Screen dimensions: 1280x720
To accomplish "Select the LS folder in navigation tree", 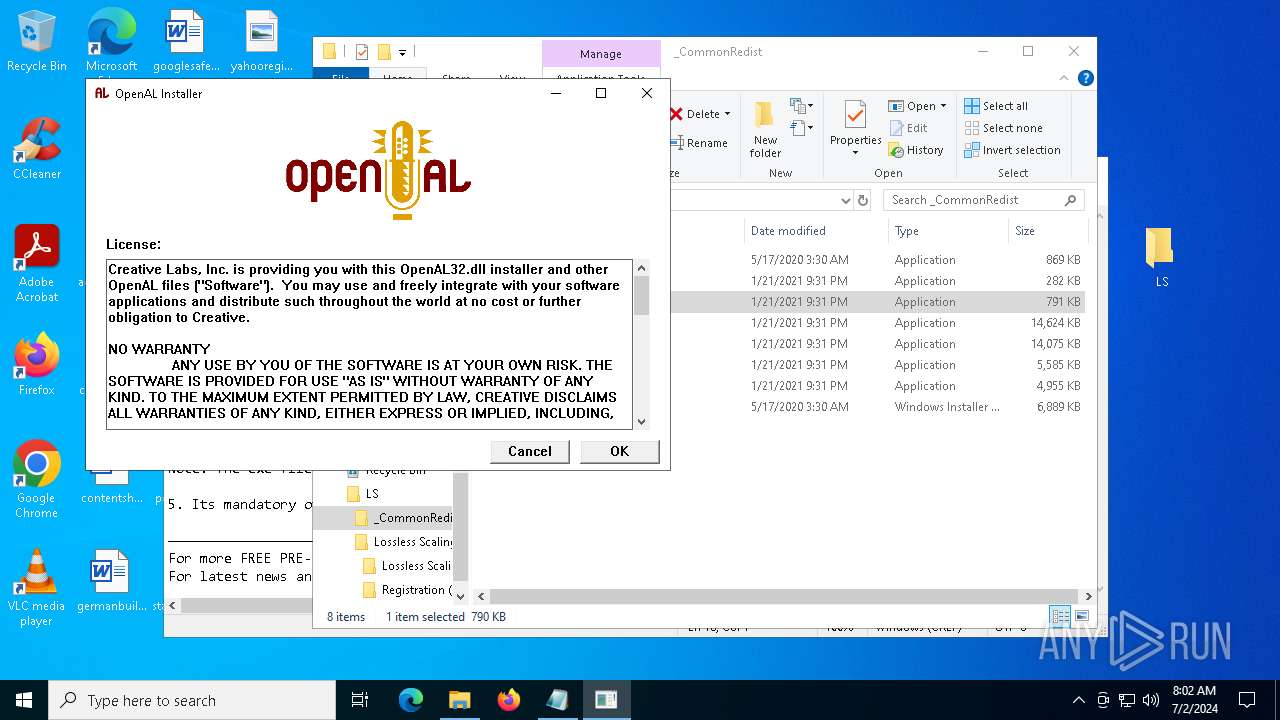I will click(x=372, y=494).
